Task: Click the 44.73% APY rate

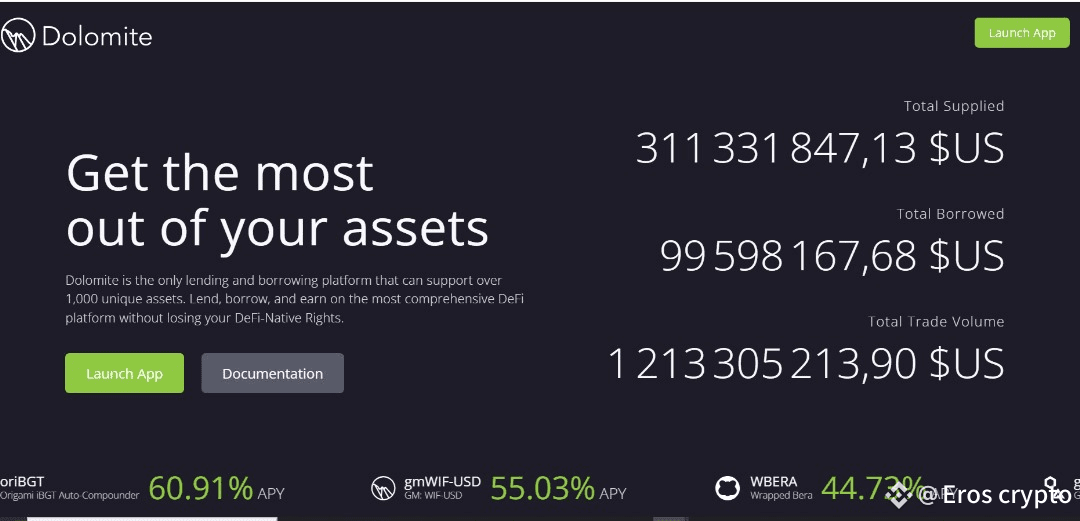Action: click(873, 489)
